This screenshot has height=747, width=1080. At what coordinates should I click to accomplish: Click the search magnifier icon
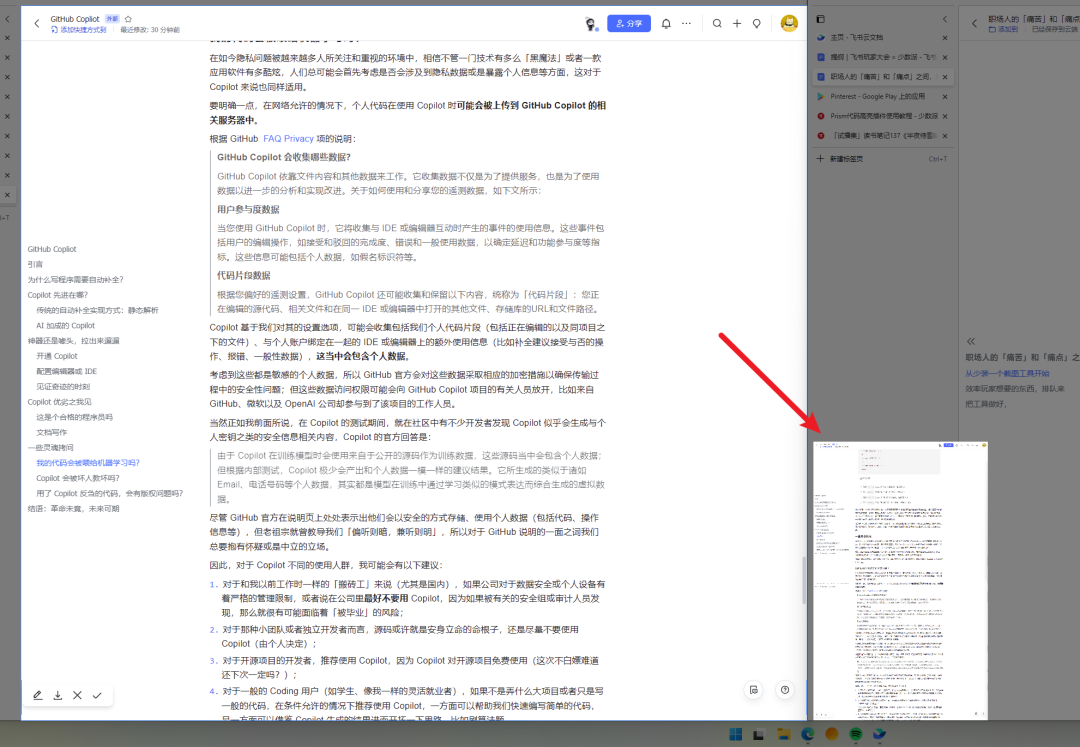(x=717, y=23)
